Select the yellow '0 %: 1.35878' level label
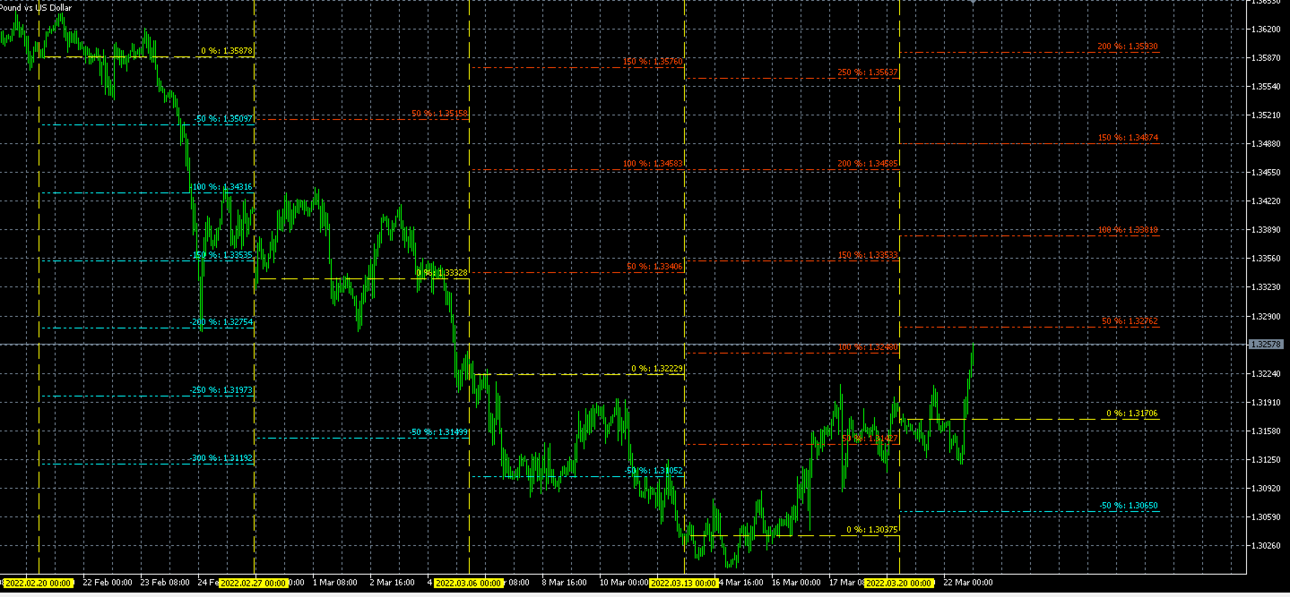1290x597 pixels. pos(227,50)
